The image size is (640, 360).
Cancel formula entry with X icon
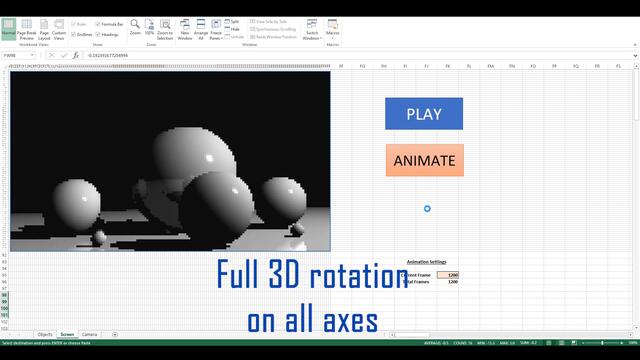pyautogui.click(x=51, y=55)
